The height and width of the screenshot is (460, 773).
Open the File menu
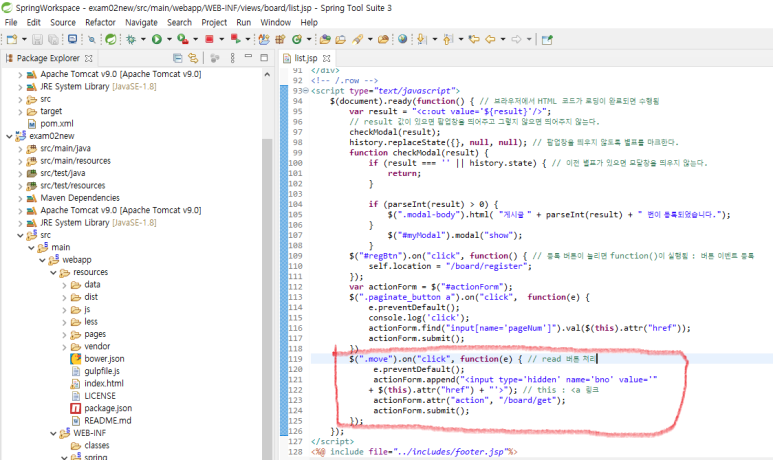[x=11, y=23]
